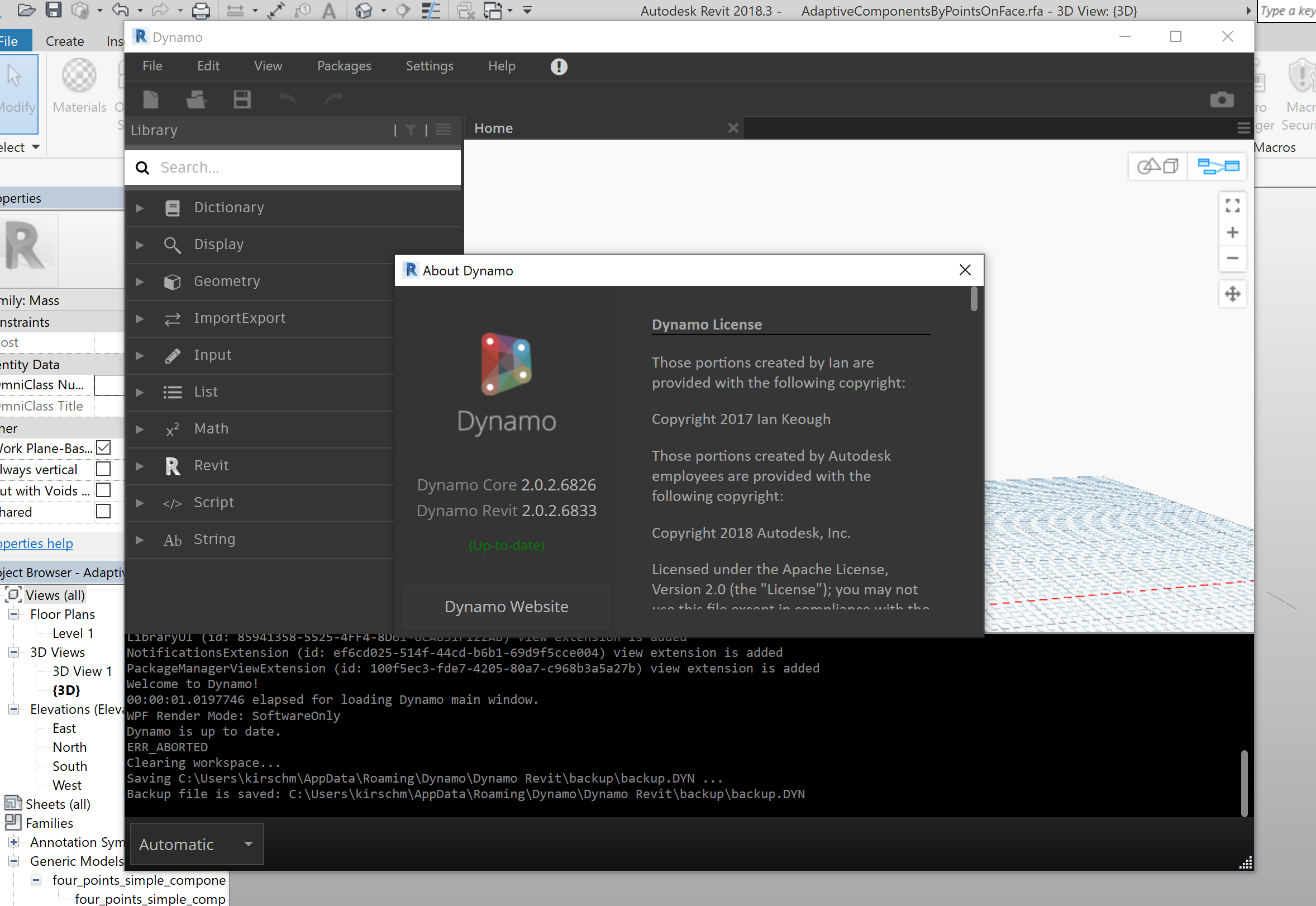This screenshot has height=906, width=1316.
Task: Click the Dynamo new file icon
Action: (150, 99)
